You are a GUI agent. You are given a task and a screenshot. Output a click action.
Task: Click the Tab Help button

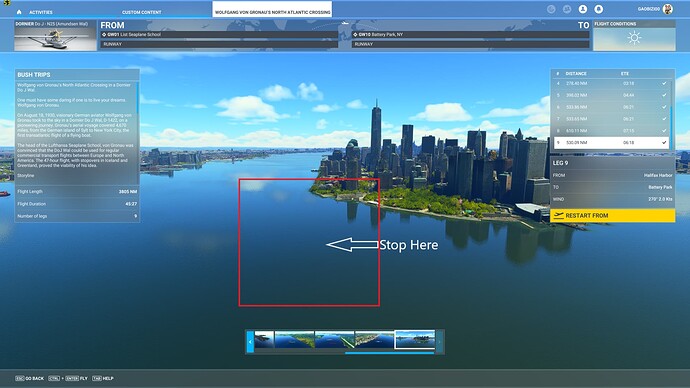coord(103,378)
